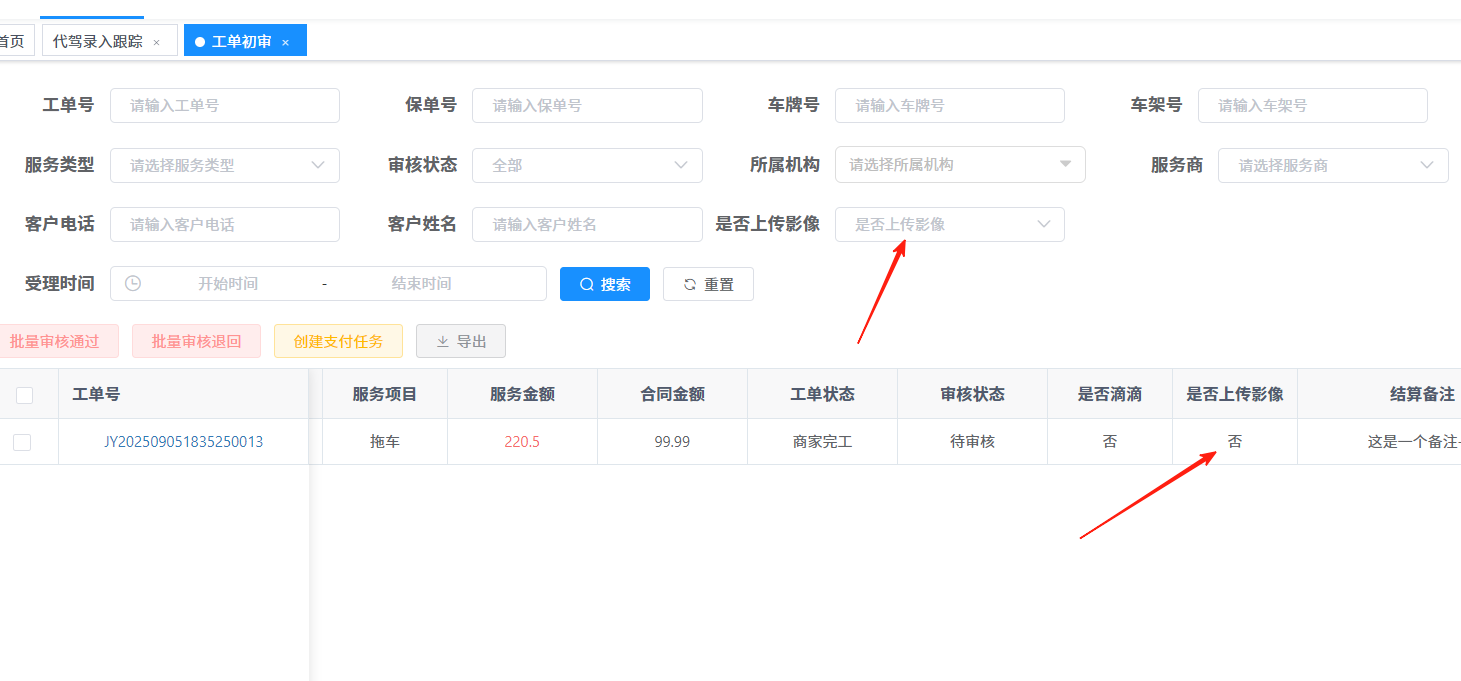
Task: Click 创建支付任务 button
Action: [338, 341]
